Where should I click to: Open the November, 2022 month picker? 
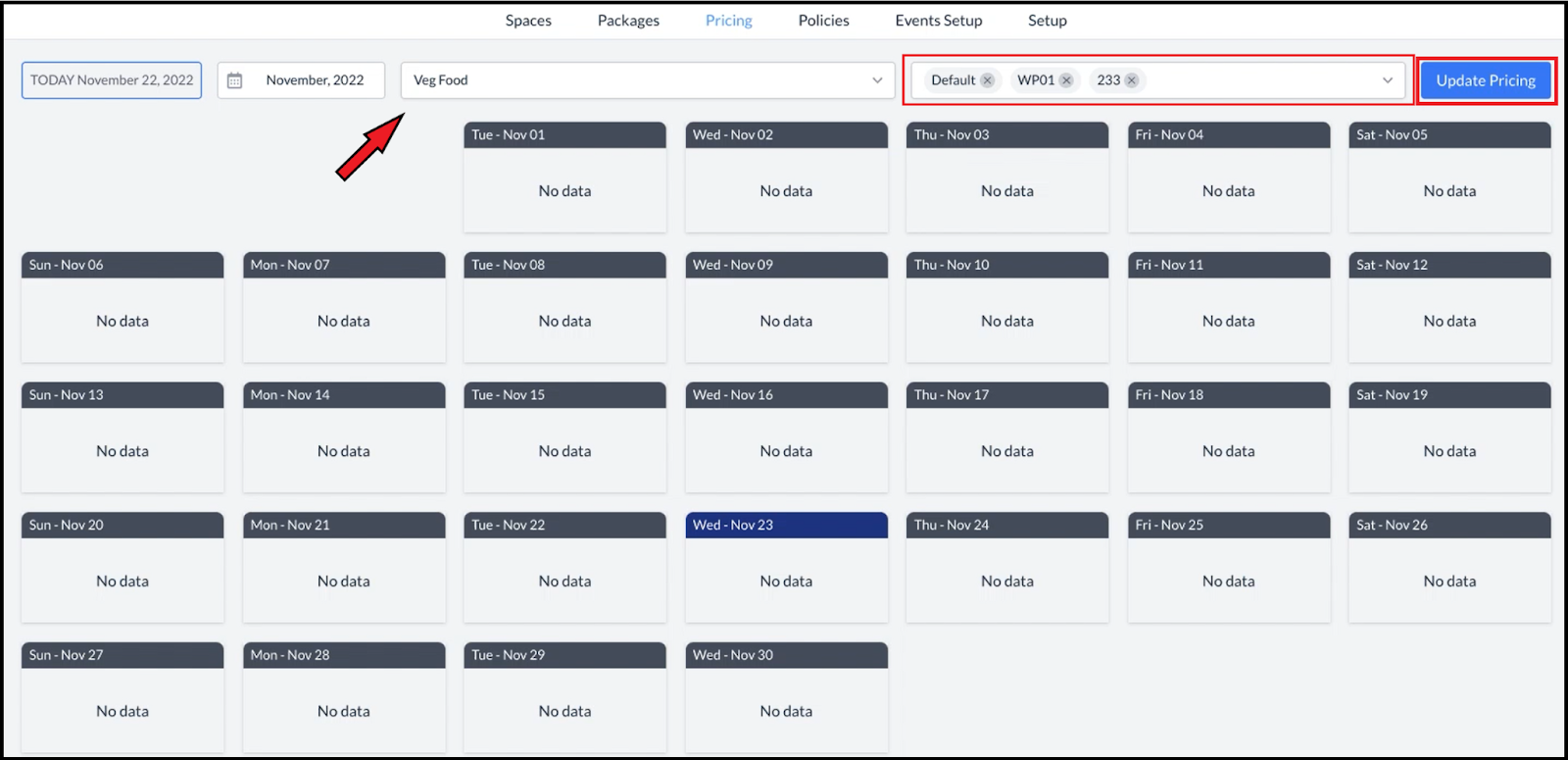[314, 80]
